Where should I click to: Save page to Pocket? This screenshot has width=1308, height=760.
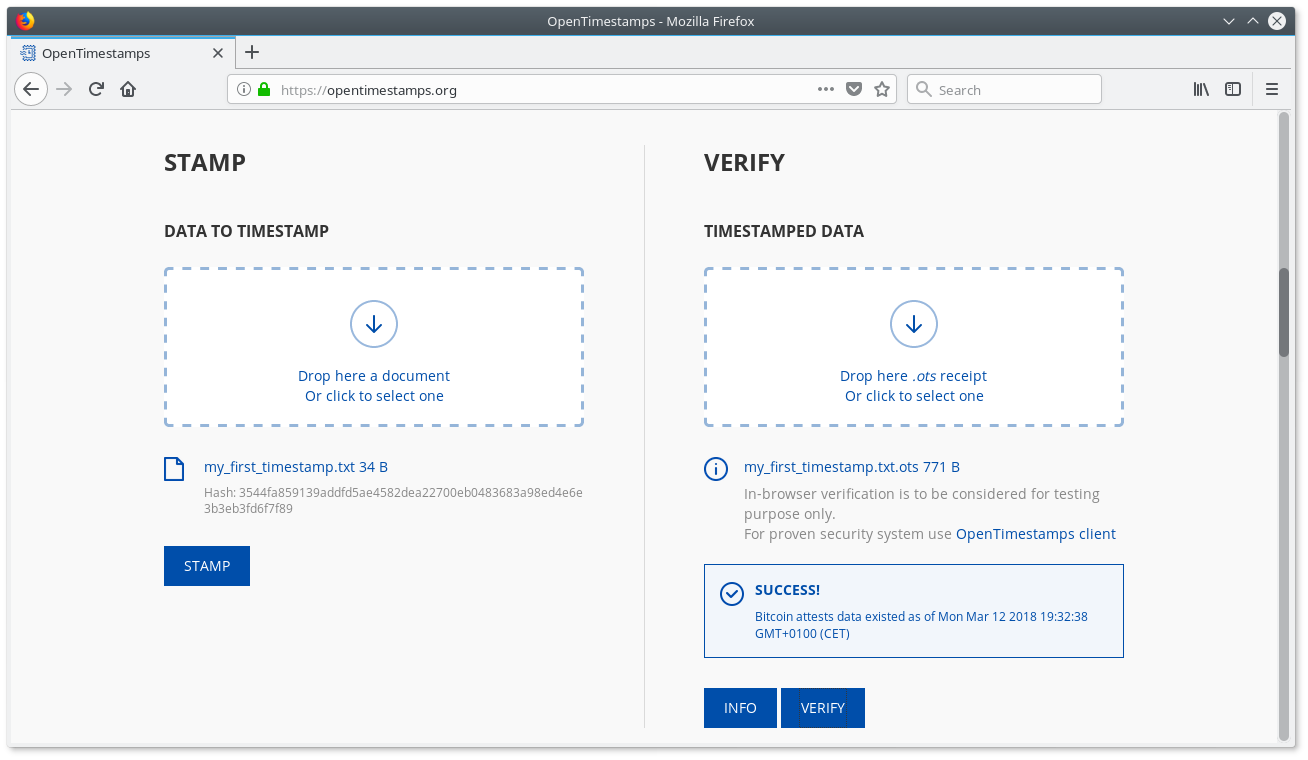click(854, 89)
